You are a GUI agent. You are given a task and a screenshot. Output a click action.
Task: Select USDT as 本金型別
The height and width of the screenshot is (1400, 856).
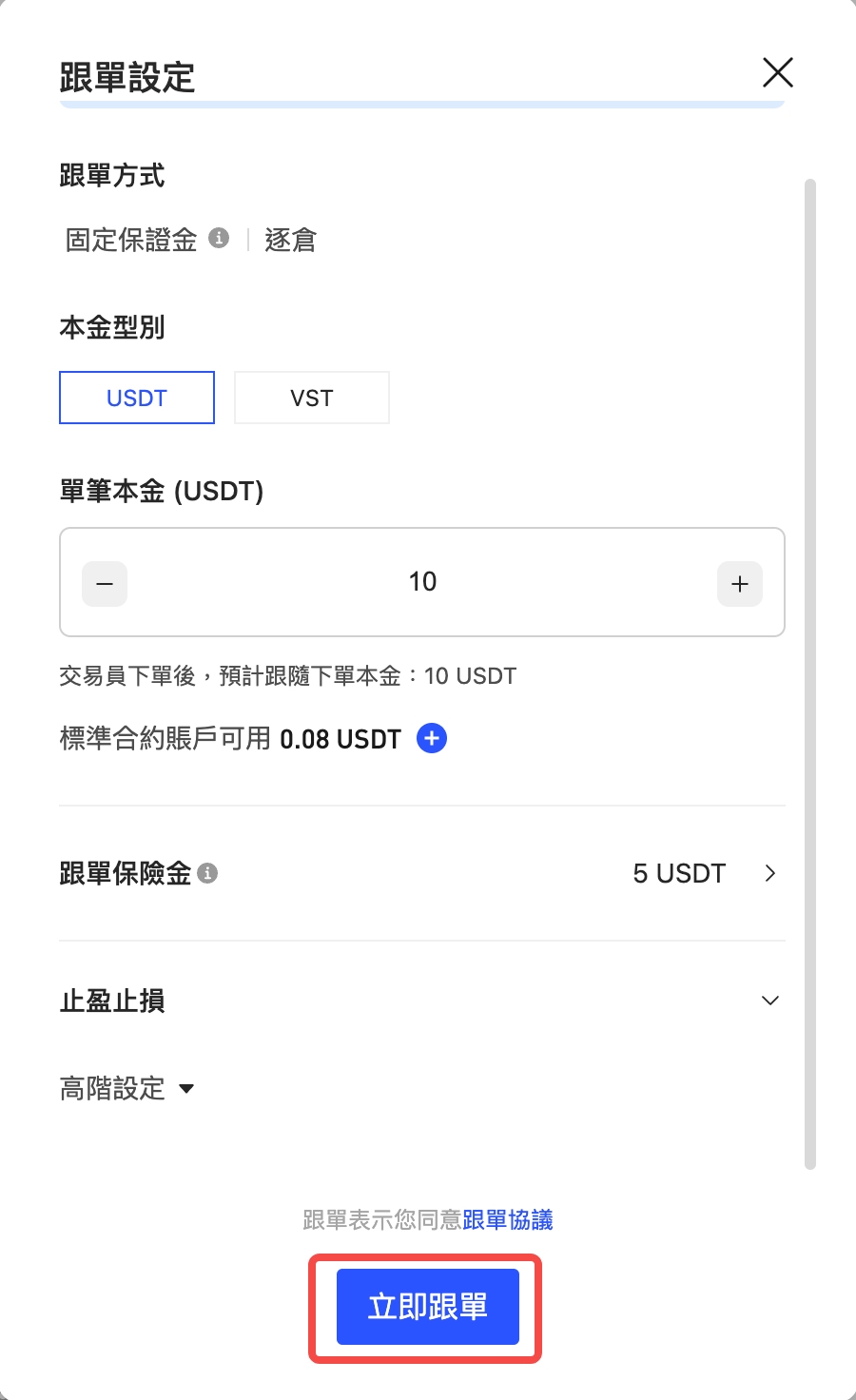tap(137, 398)
